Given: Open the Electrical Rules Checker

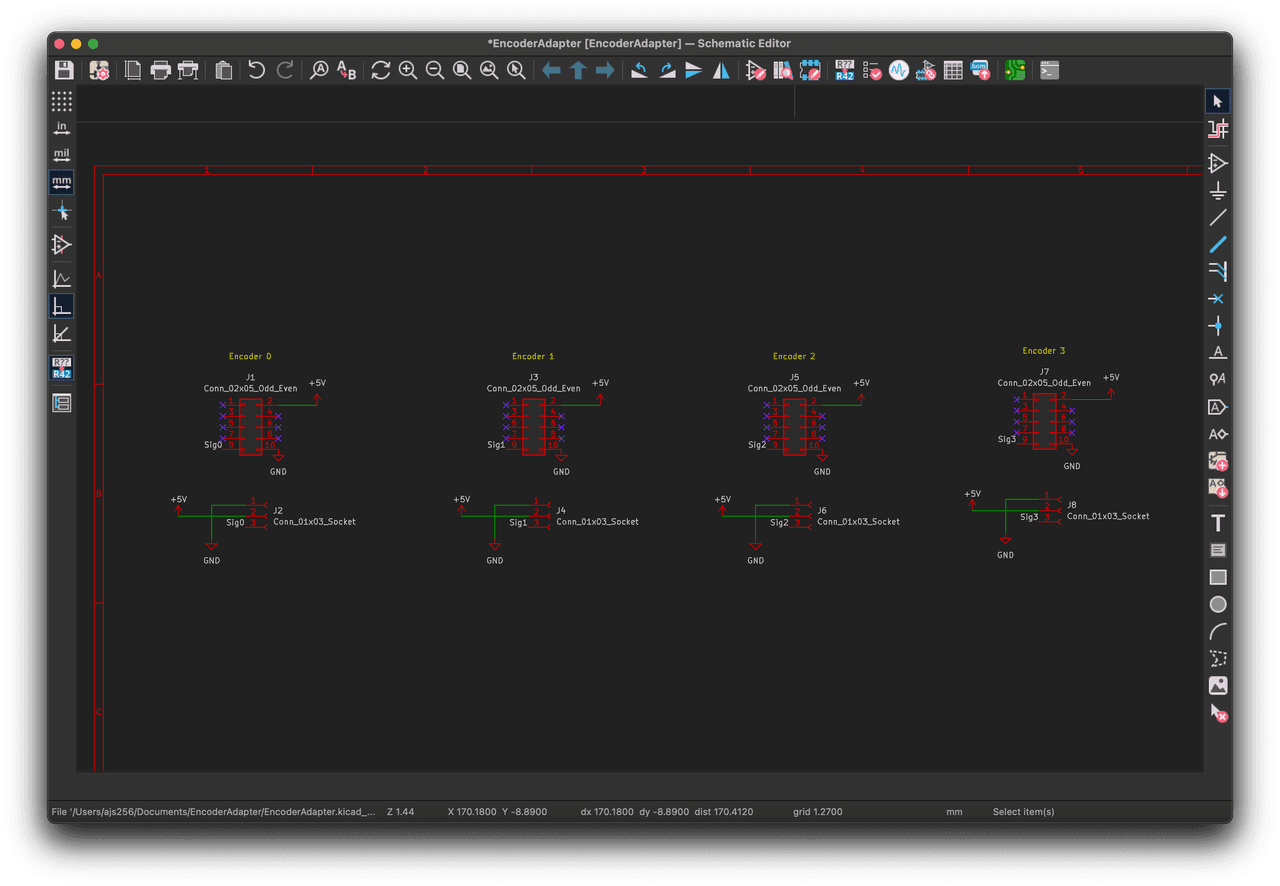Looking at the screenshot, I should tap(872, 70).
